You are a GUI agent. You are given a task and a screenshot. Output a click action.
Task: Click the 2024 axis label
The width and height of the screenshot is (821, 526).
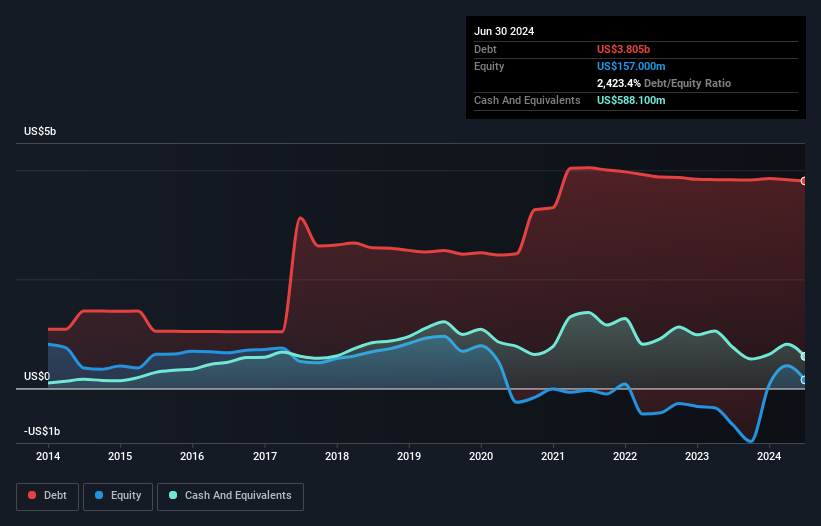tap(769, 456)
